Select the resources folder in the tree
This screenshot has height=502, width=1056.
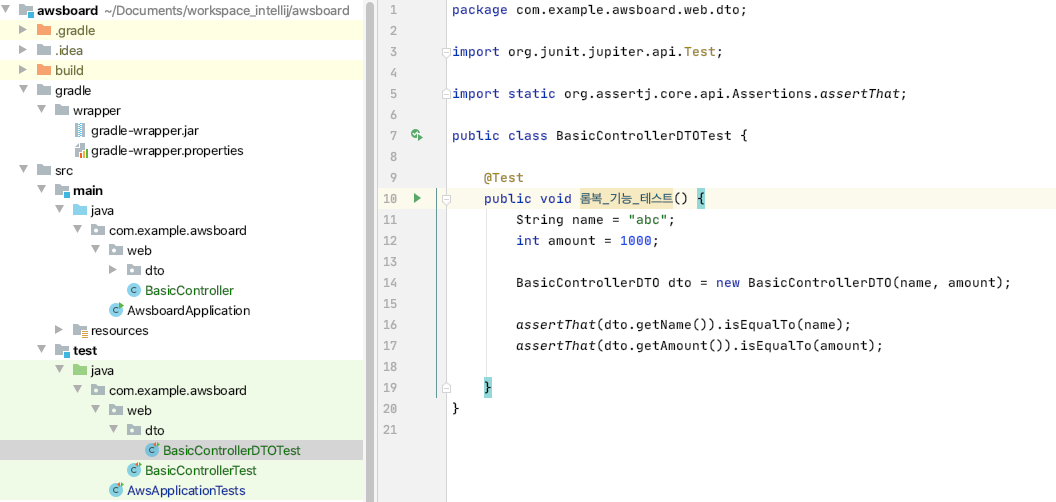(119, 331)
